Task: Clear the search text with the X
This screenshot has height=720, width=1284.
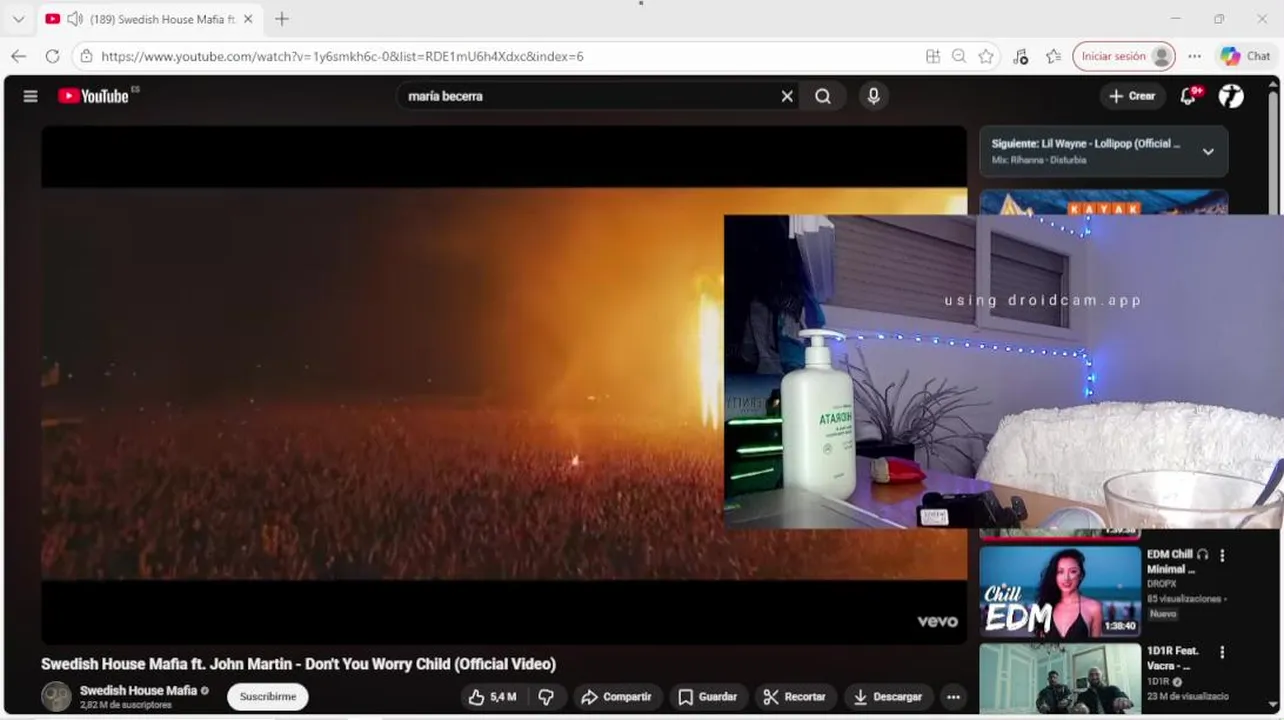Action: pyautogui.click(x=787, y=96)
